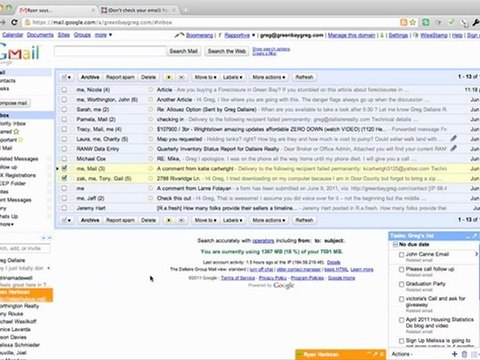Open Groups in the Google bar

tap(82, 35)
